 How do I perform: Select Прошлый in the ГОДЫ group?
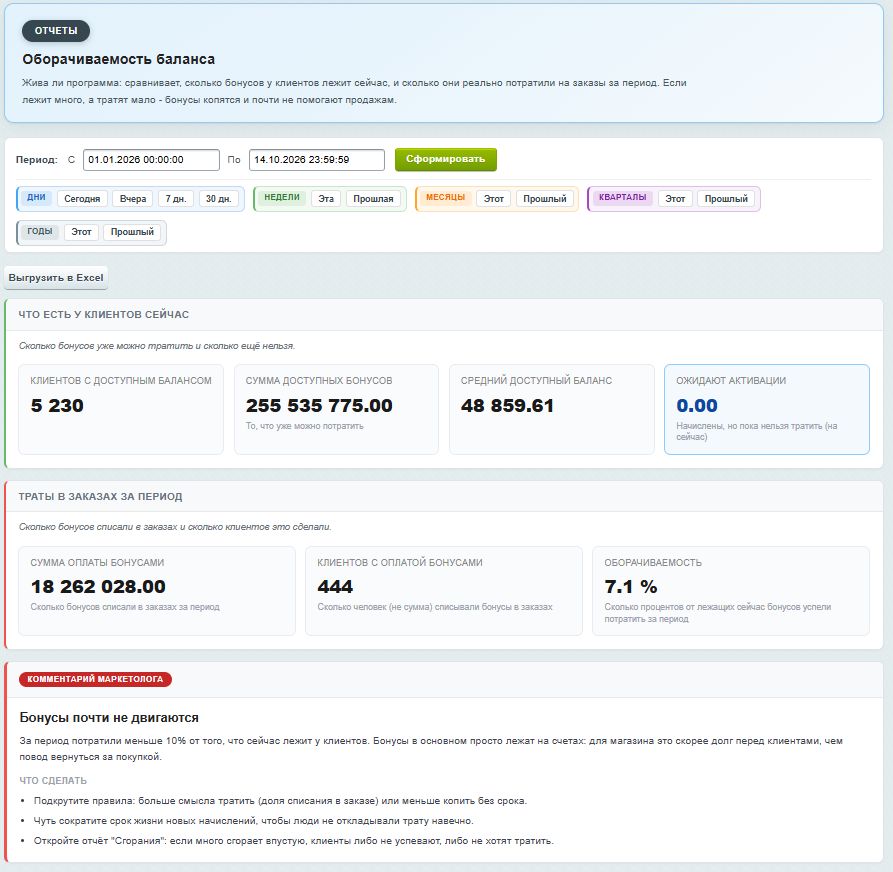tap(132, 232)
